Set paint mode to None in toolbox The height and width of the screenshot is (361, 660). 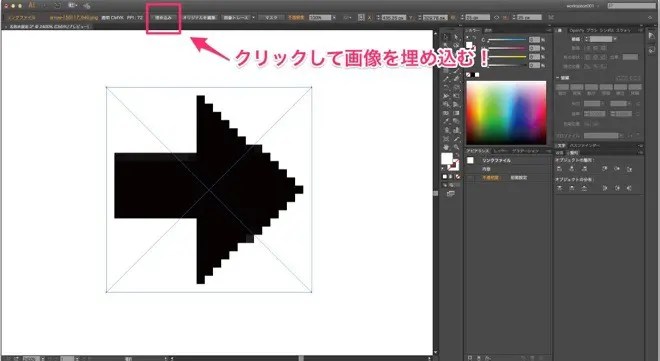458,177
